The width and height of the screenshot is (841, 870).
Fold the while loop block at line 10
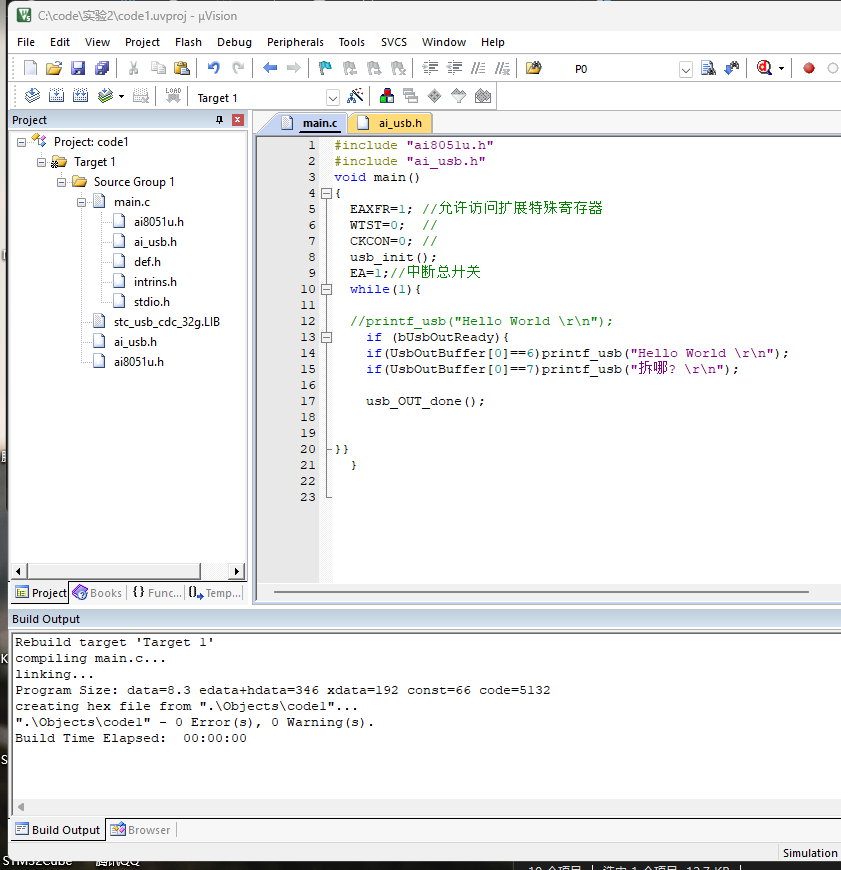point(327,289)
